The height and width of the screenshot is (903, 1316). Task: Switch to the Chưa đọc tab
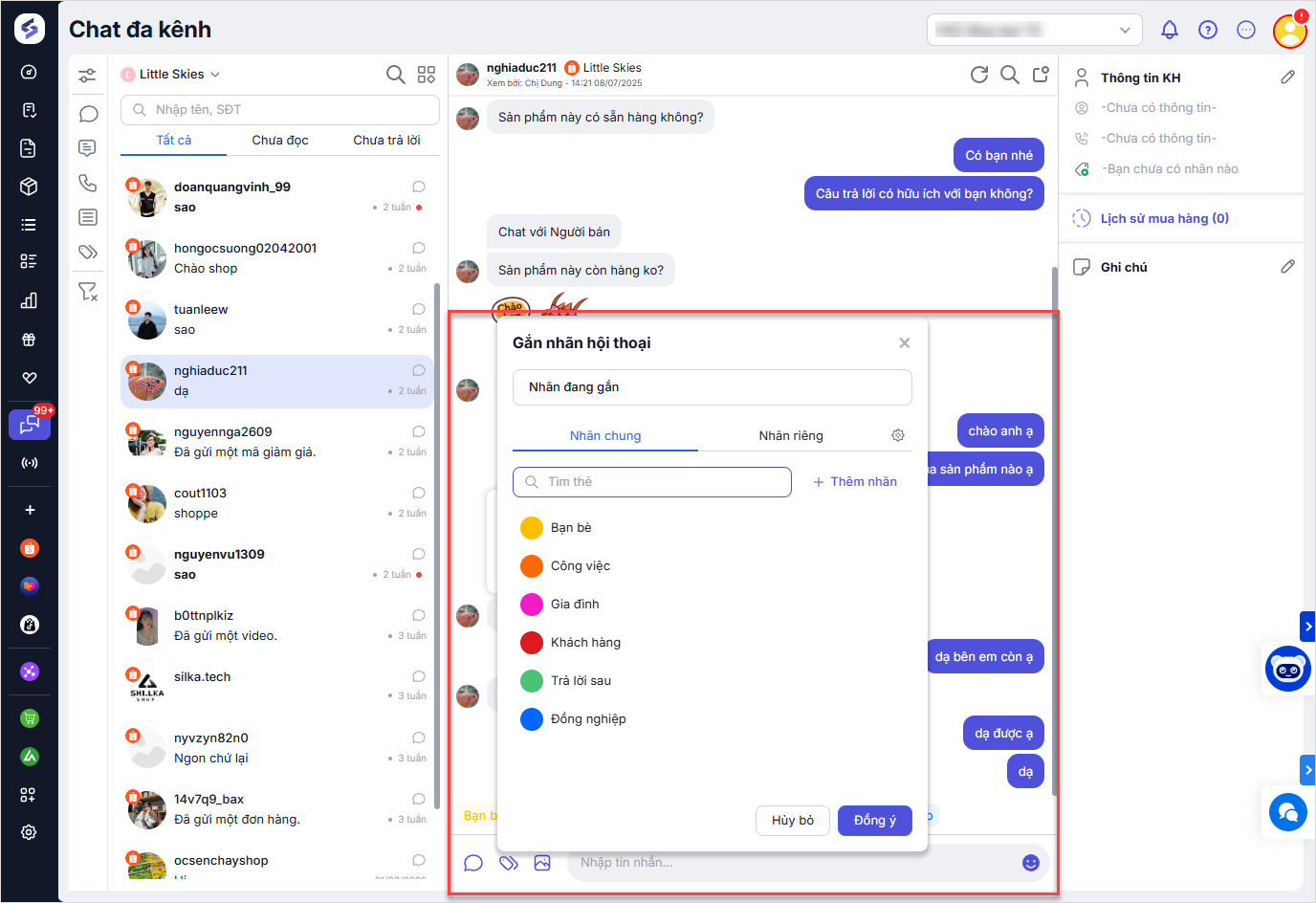[280, 140]
